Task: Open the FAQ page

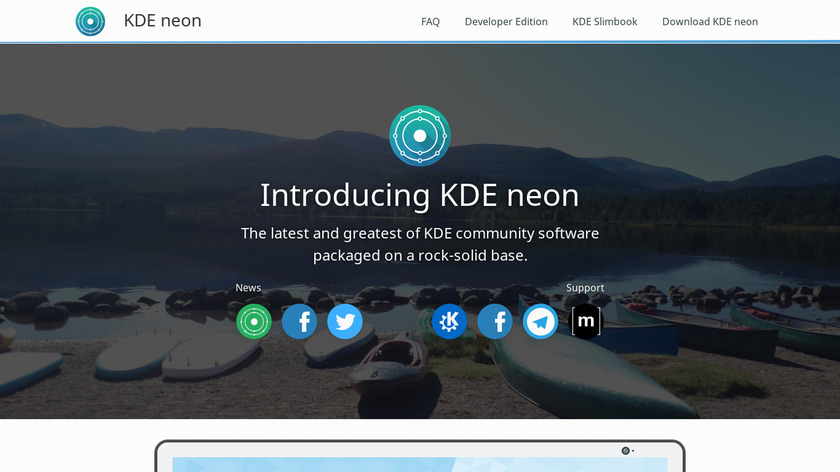Action: tap(430, 21)
